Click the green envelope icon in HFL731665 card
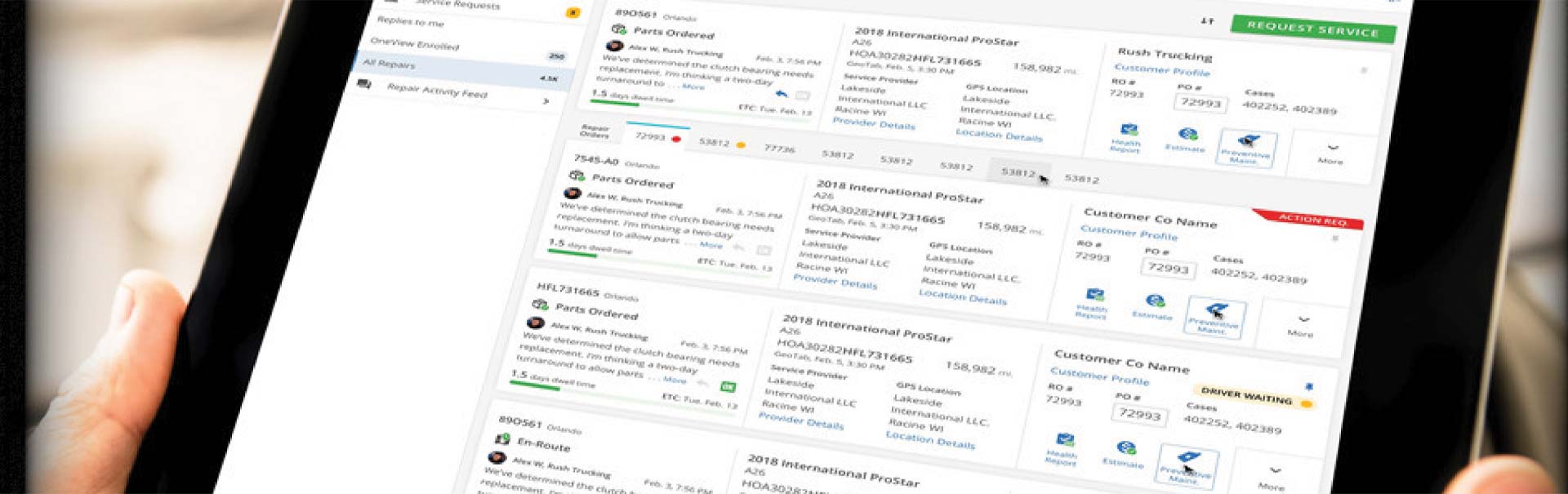Viewport: 1568px width, 494px height. (727, 386)
